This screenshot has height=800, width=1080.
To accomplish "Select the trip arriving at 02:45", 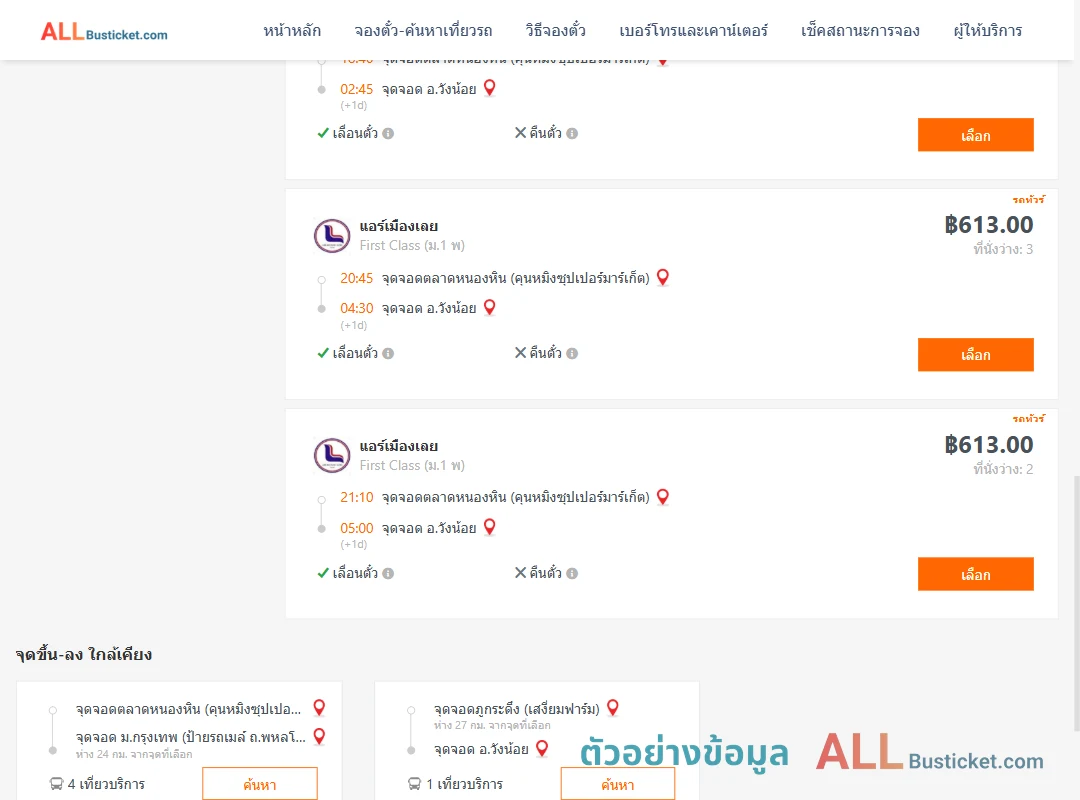I will 975,135.
